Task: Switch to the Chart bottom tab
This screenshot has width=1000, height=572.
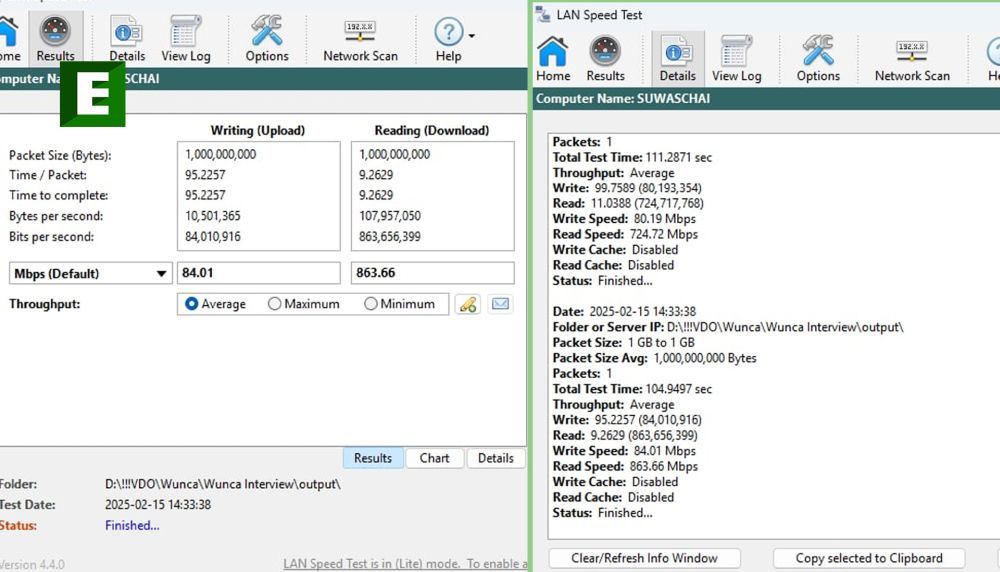Action: 434,458
